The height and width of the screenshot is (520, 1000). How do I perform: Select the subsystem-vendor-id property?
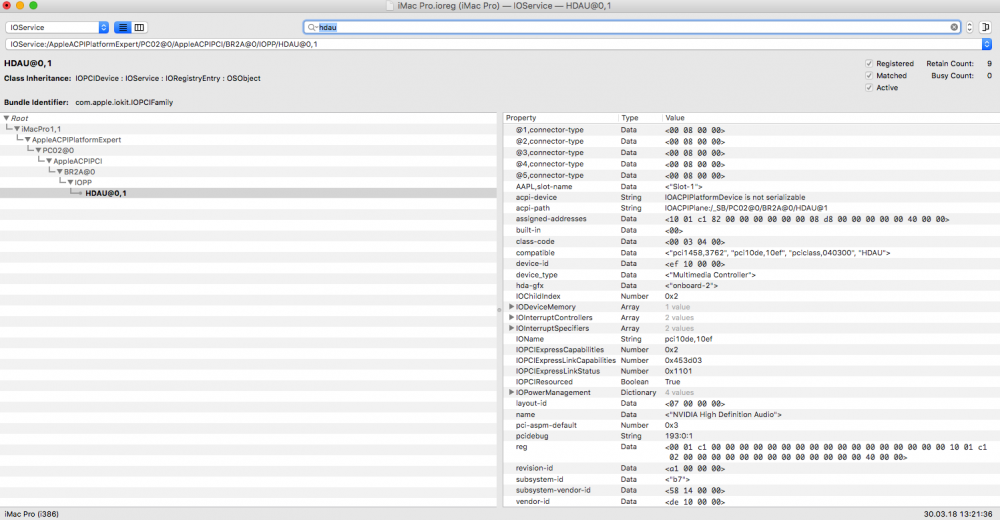click(751, 491)
